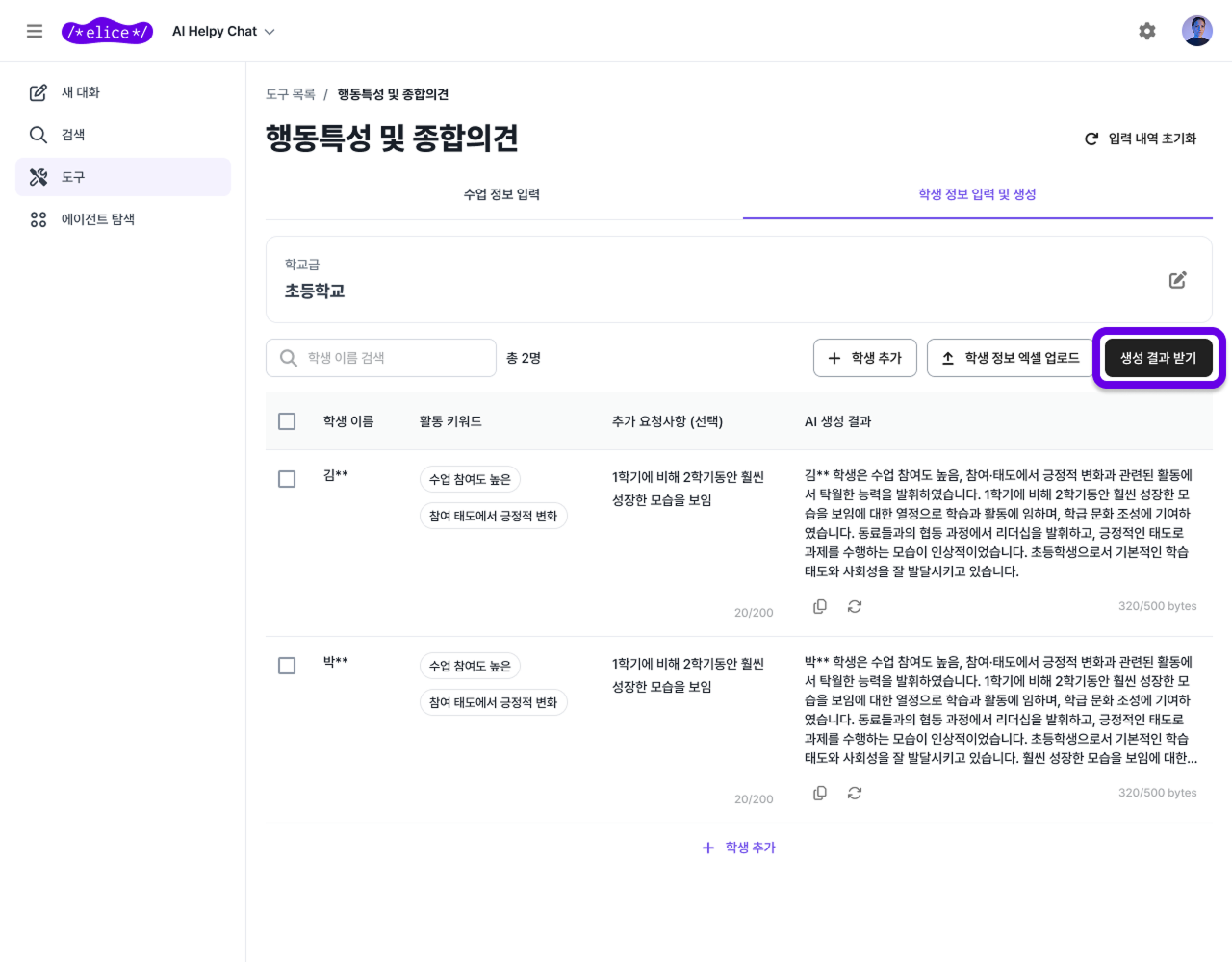Collapse the sidebar via hamburger menu
The height and width of the screenshot is (962, 1232).
(x=35, y=30)
